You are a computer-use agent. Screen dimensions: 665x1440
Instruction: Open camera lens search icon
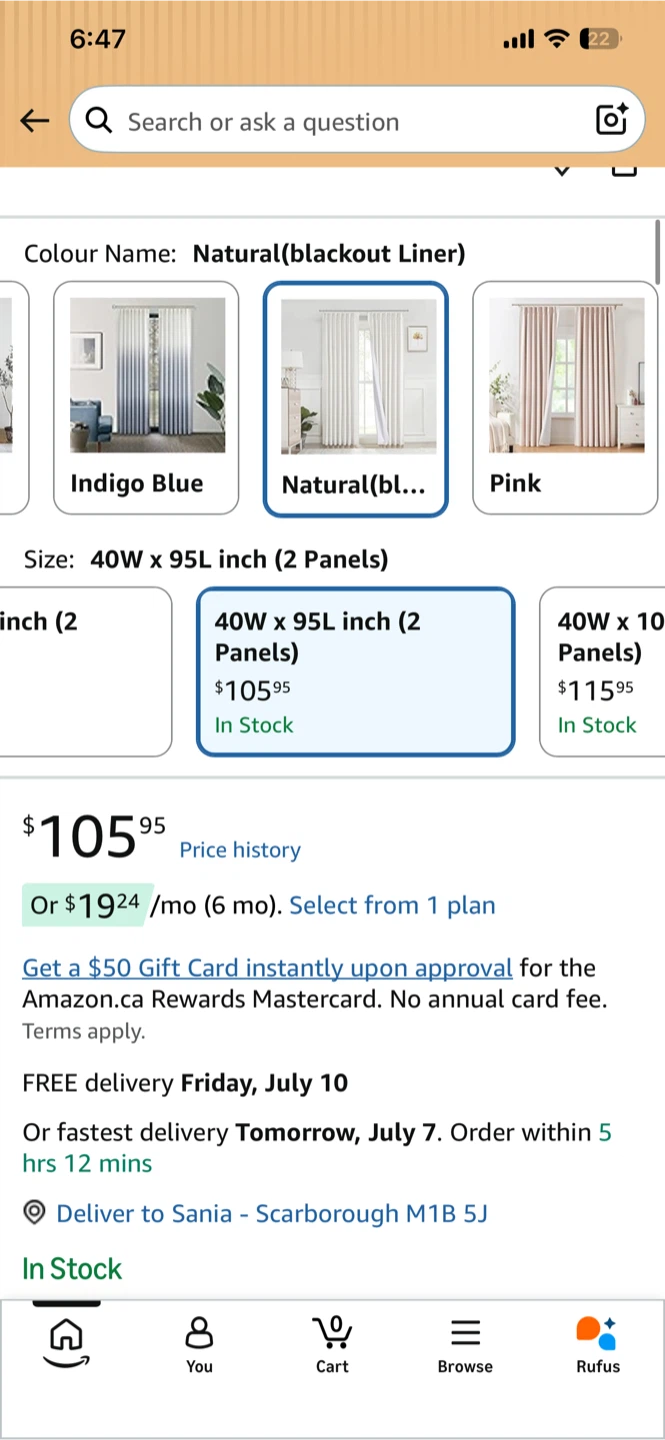[x=611, y=120]
